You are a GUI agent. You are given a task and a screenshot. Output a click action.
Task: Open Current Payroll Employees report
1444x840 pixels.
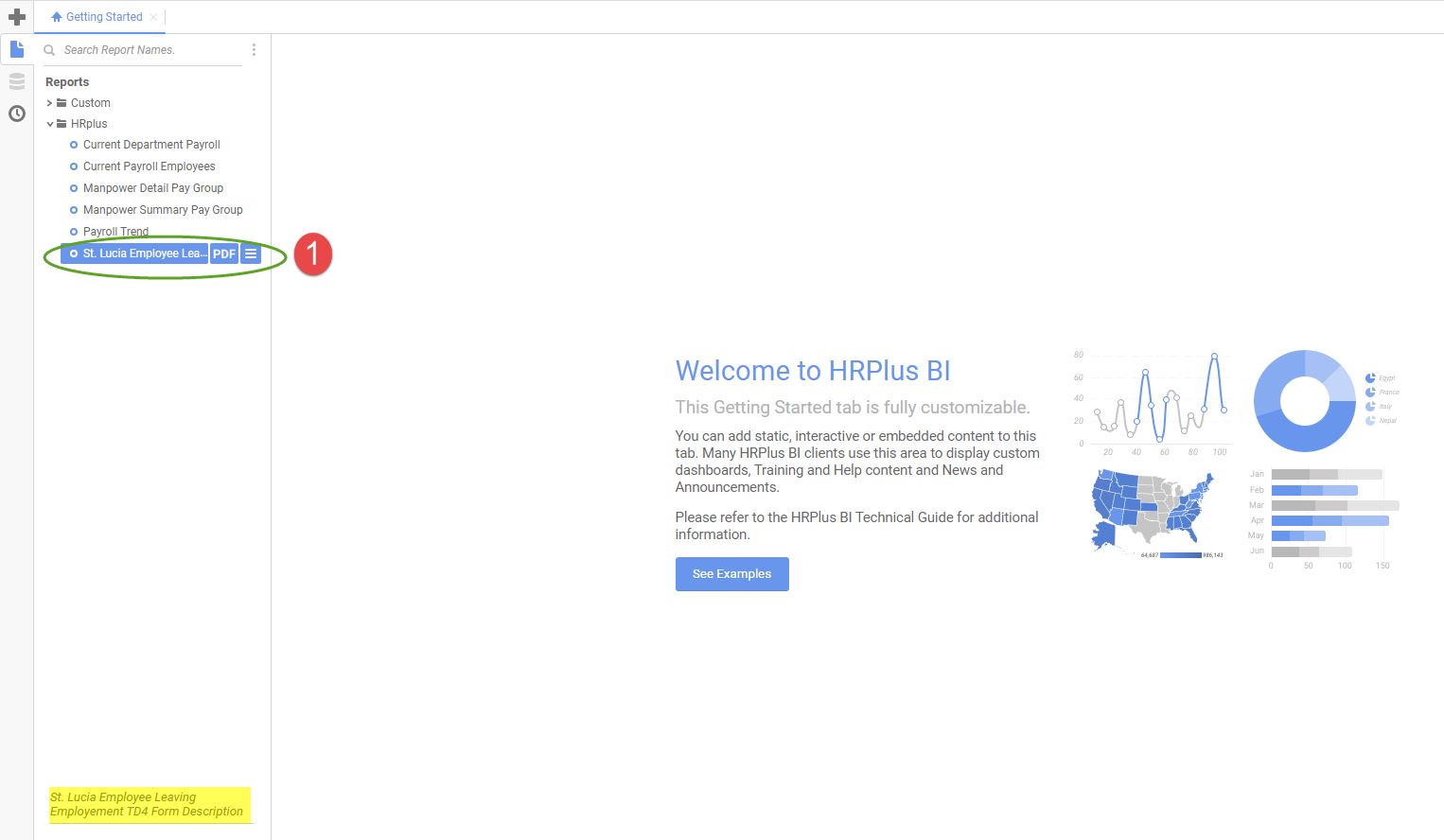click(150, 166)
